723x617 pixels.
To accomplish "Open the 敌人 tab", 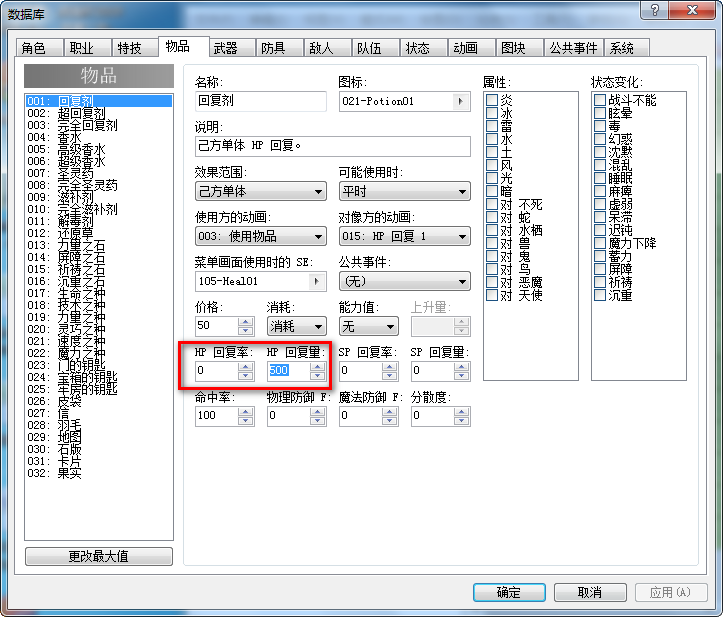I will [327, 48].
